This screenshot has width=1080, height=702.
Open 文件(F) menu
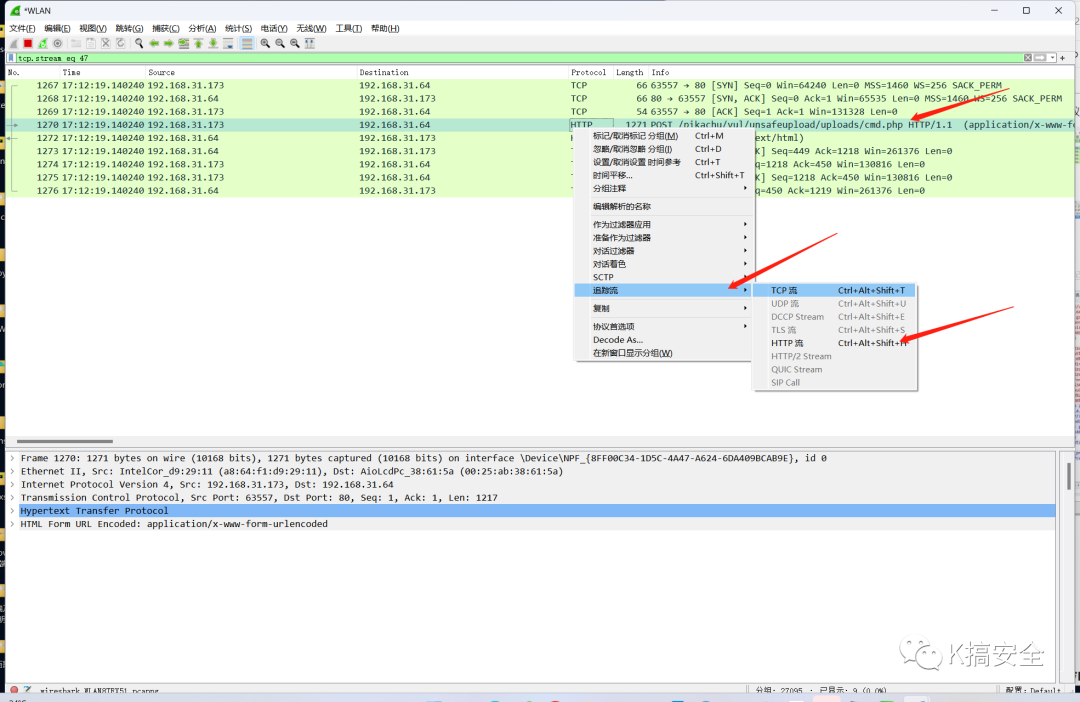pos(22,28)
